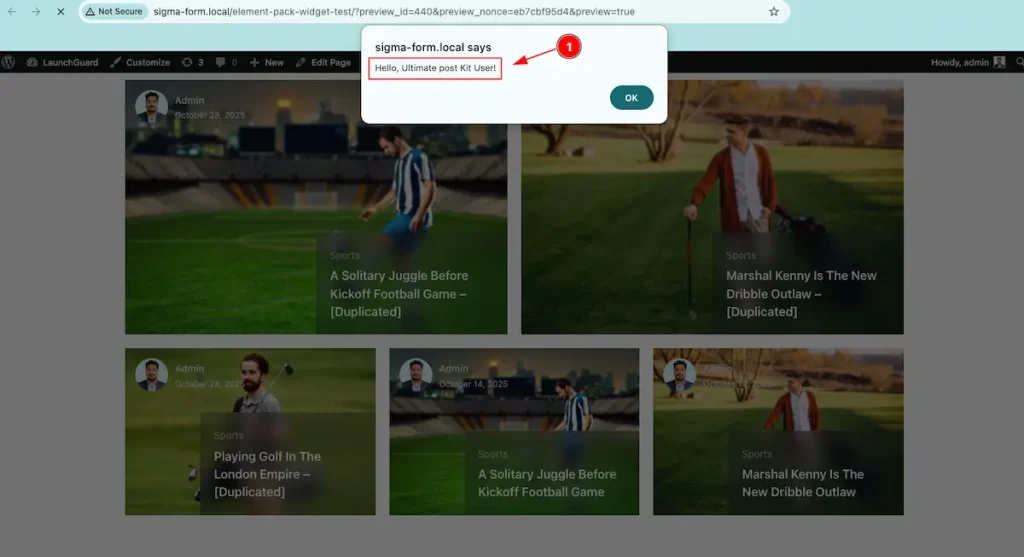1024x557 pixels.
Task: Open the comments bubble icon in admin bar
Action: [x=226, y=62]
